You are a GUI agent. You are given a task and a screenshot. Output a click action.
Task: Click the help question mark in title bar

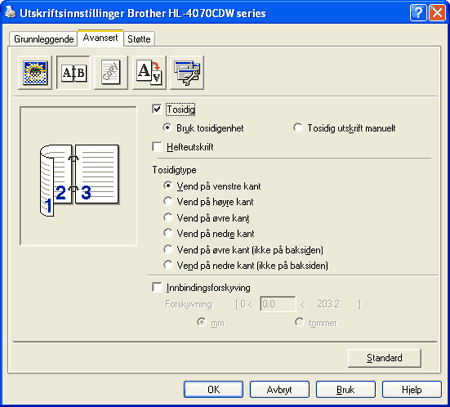point(418,13)
